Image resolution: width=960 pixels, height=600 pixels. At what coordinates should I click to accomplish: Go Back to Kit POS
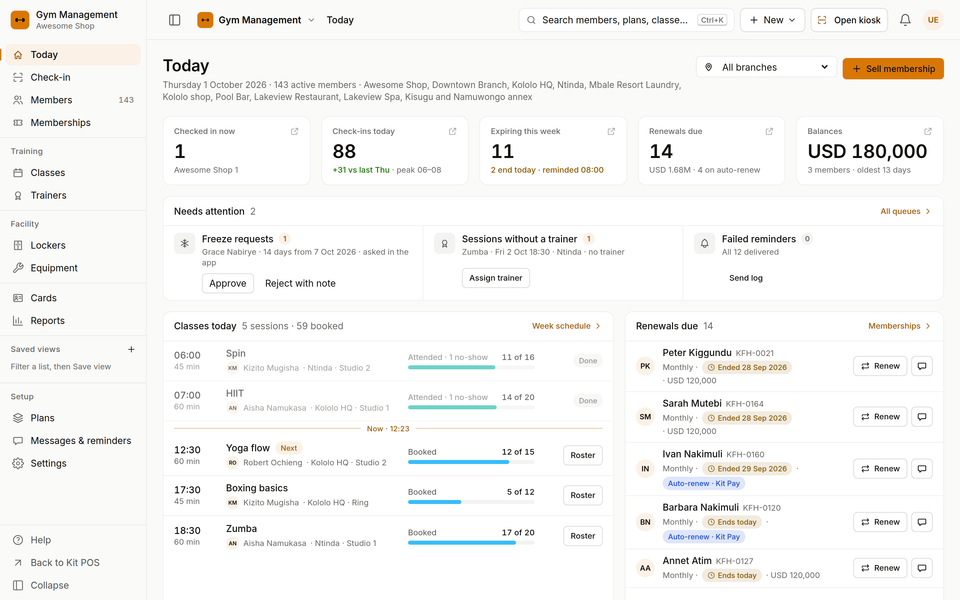[x=73, y=563]
